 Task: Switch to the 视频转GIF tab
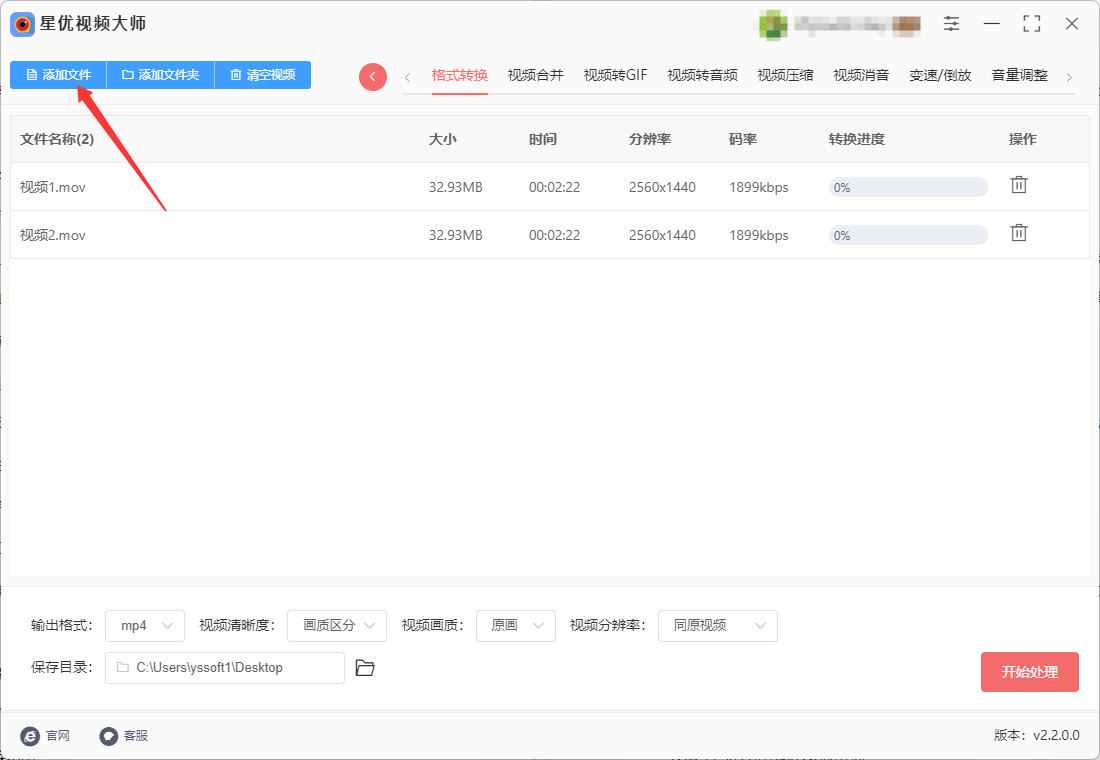(615, 75)
